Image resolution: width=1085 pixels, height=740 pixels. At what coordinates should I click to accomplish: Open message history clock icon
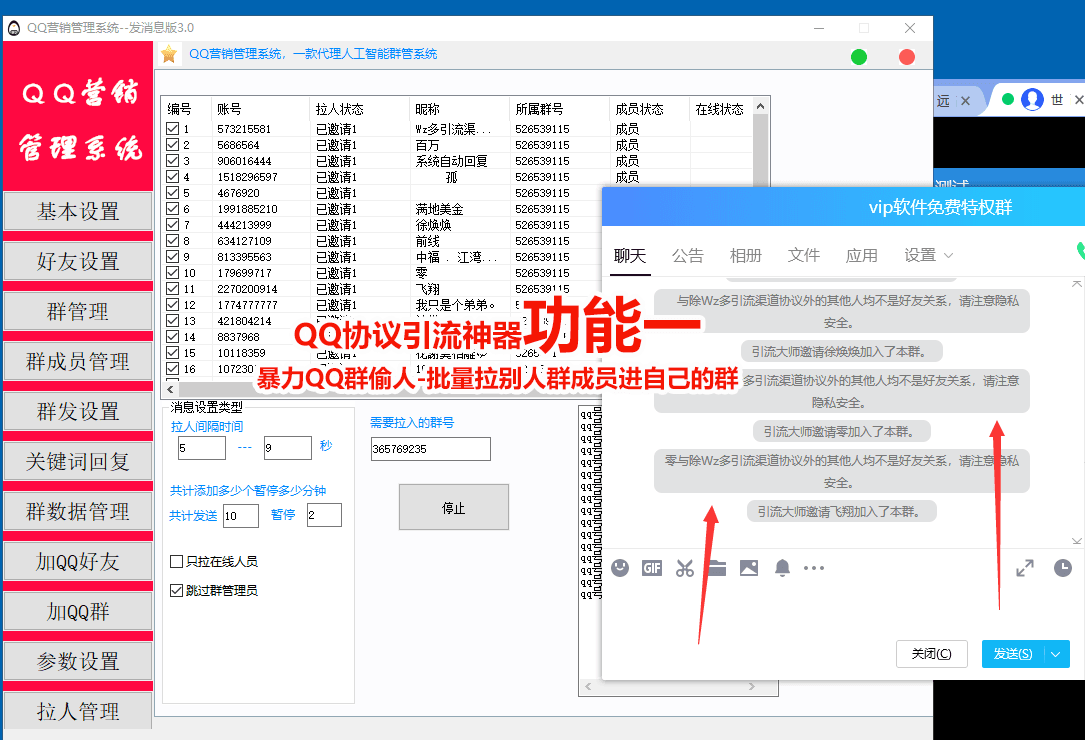pyautogui.click(x=1063, y=568)
